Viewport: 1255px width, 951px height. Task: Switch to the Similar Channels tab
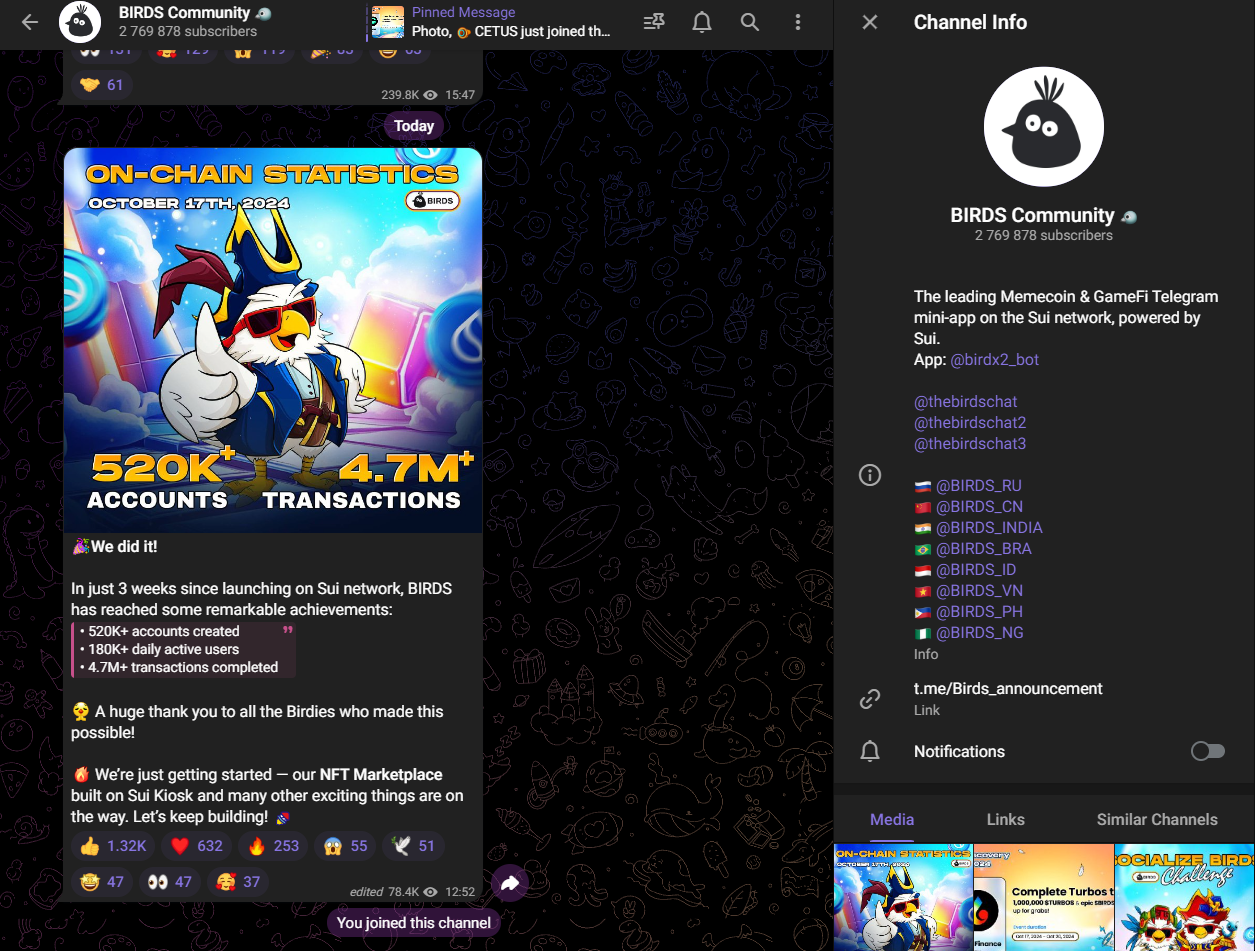tap(1157, 819)
